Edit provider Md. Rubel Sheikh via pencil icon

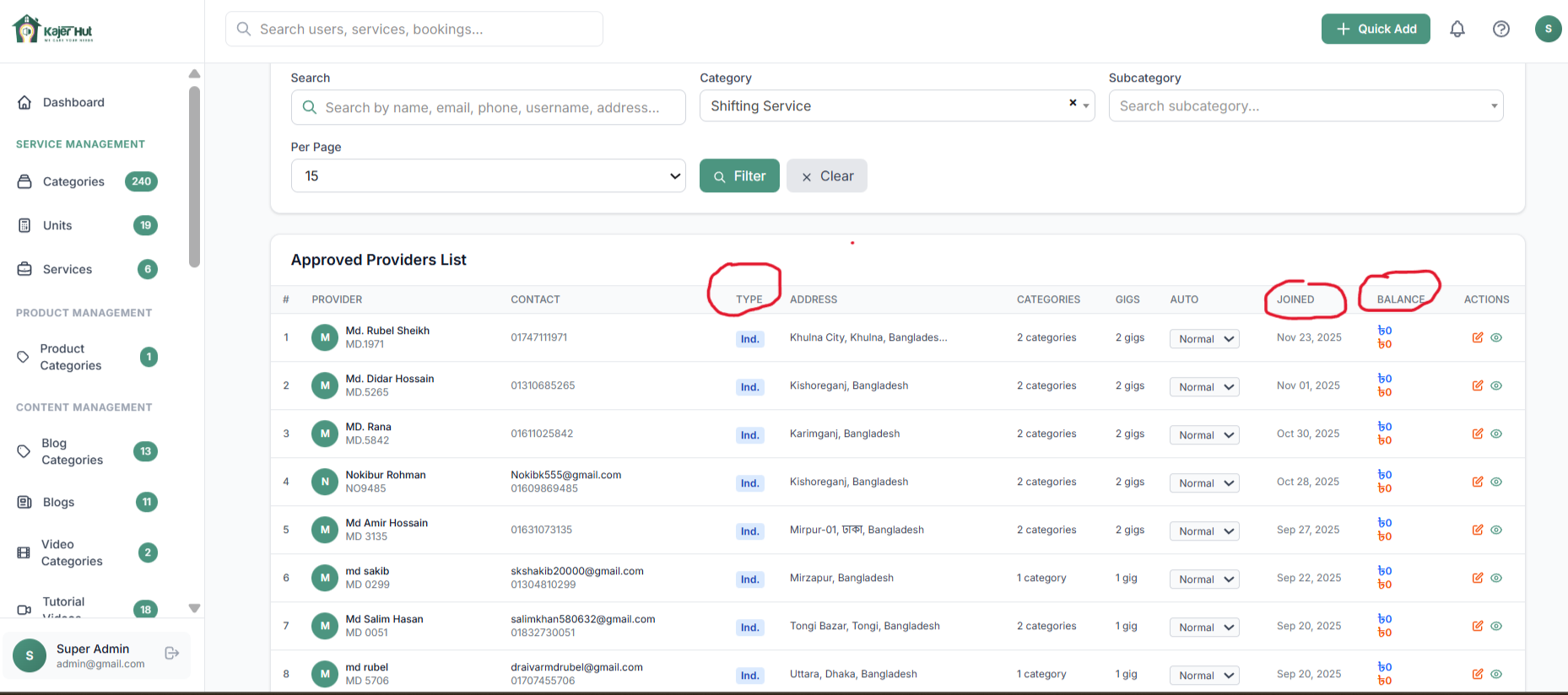click(1478, 337)
